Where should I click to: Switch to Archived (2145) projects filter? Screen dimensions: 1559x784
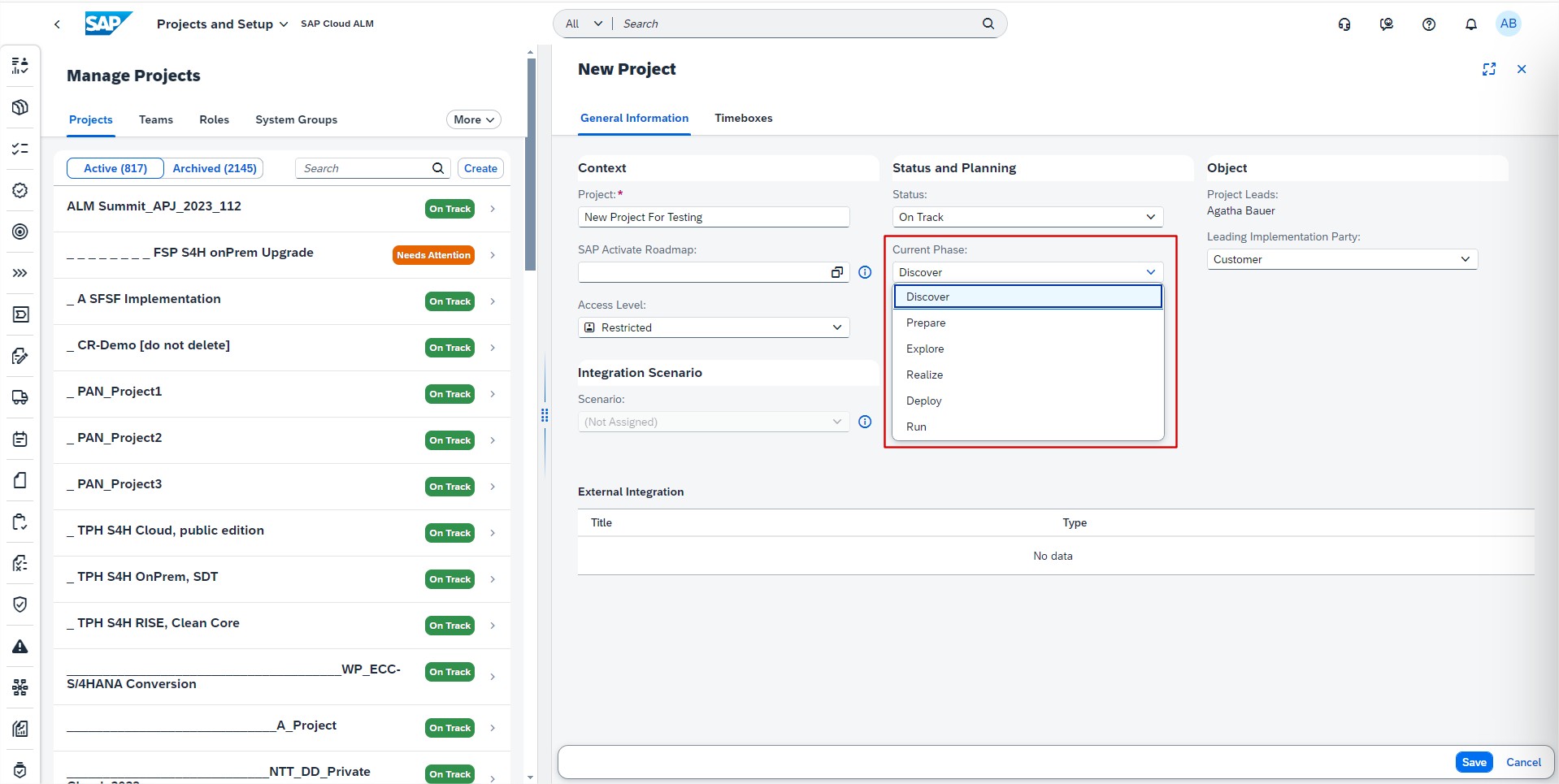pyautogui.click(x=215, y=168)
